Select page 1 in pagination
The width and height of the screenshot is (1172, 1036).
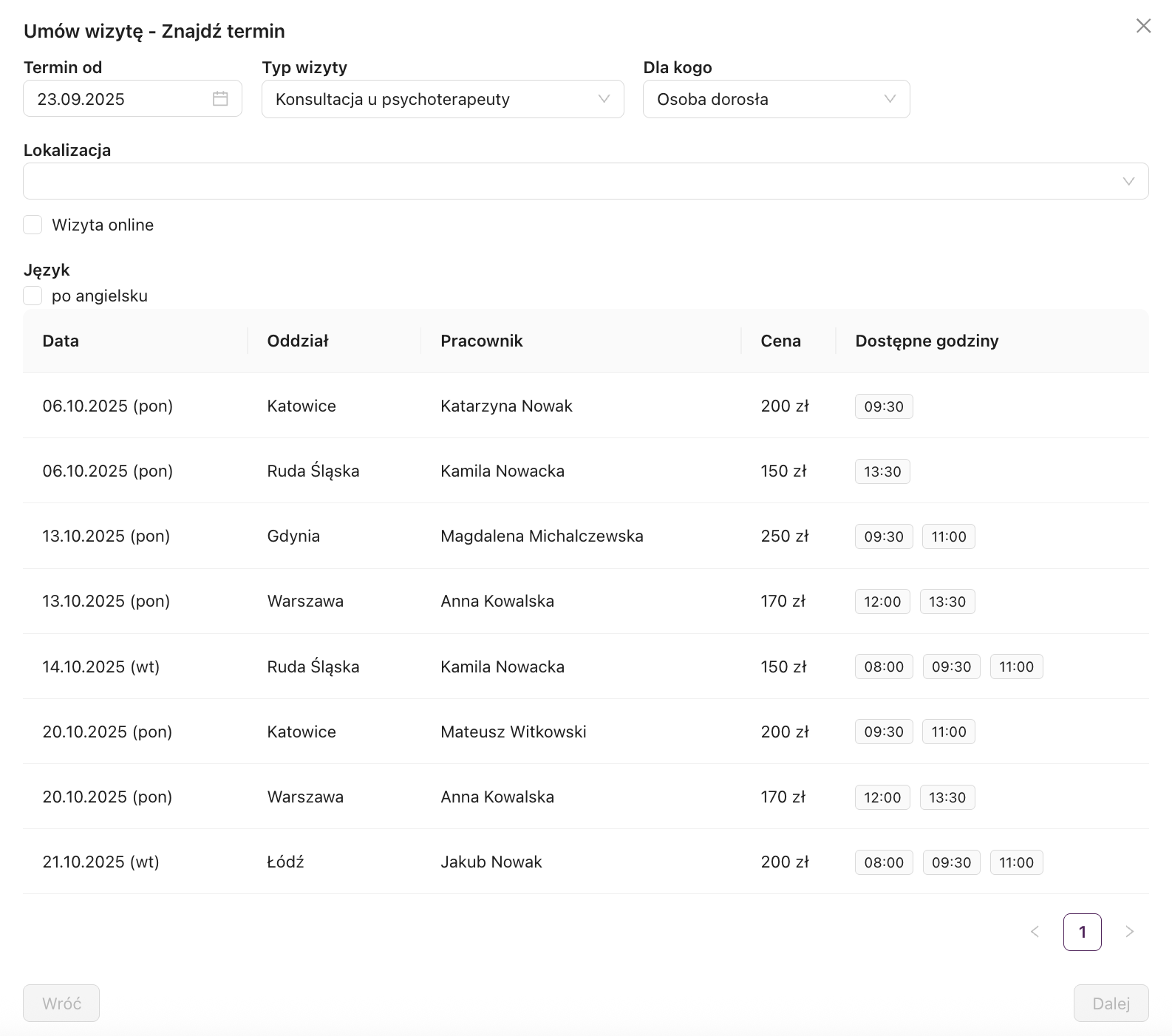(x=1082, y=932)
